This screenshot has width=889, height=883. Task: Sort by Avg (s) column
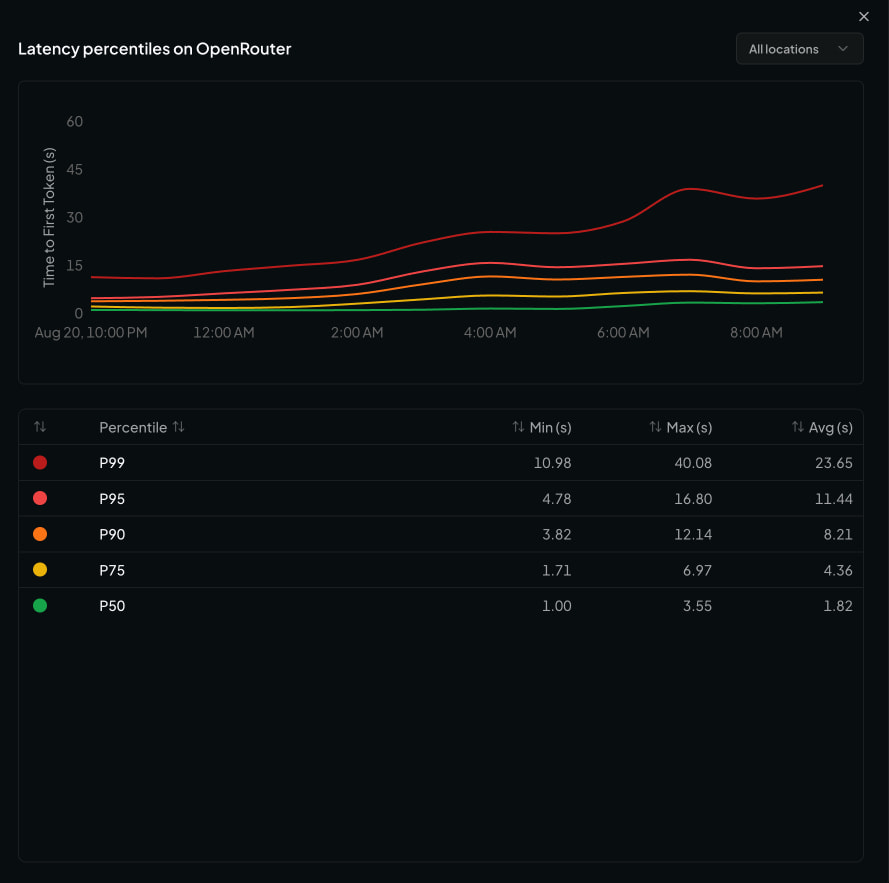(822, 427)
